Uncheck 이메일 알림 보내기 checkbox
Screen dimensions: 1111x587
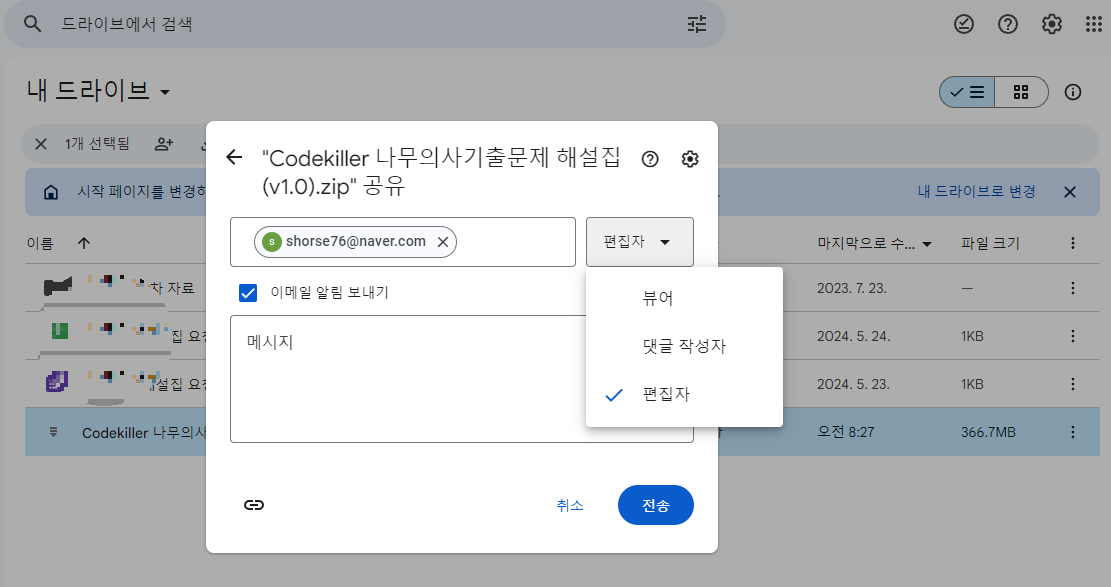point(248,292)
